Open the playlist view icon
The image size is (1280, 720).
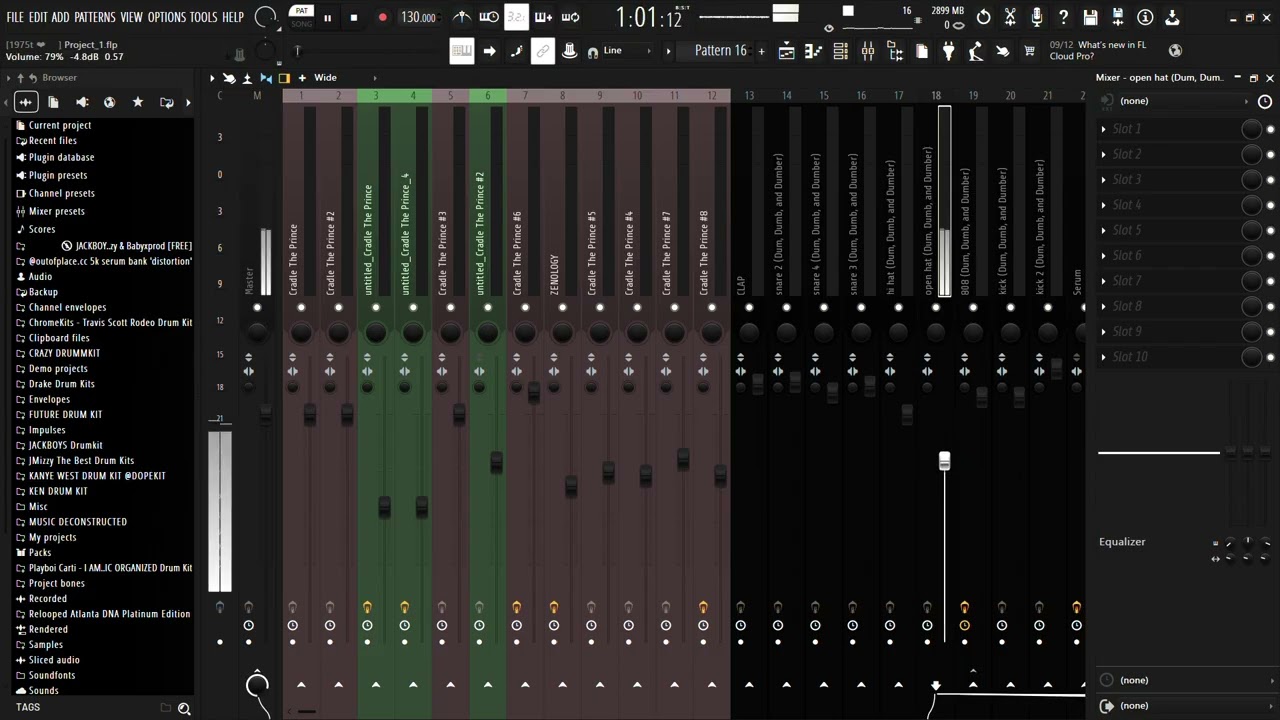(787, 51)
